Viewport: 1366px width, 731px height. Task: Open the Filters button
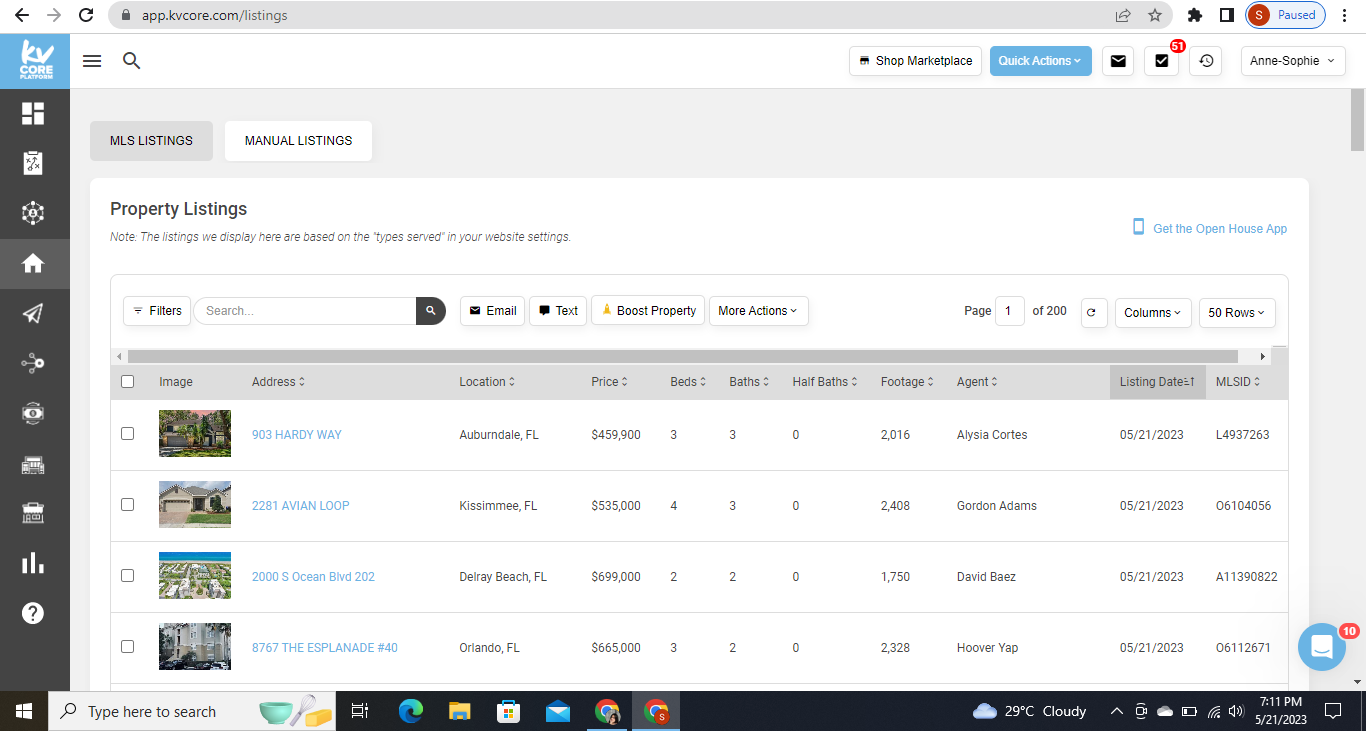point(157,311)
